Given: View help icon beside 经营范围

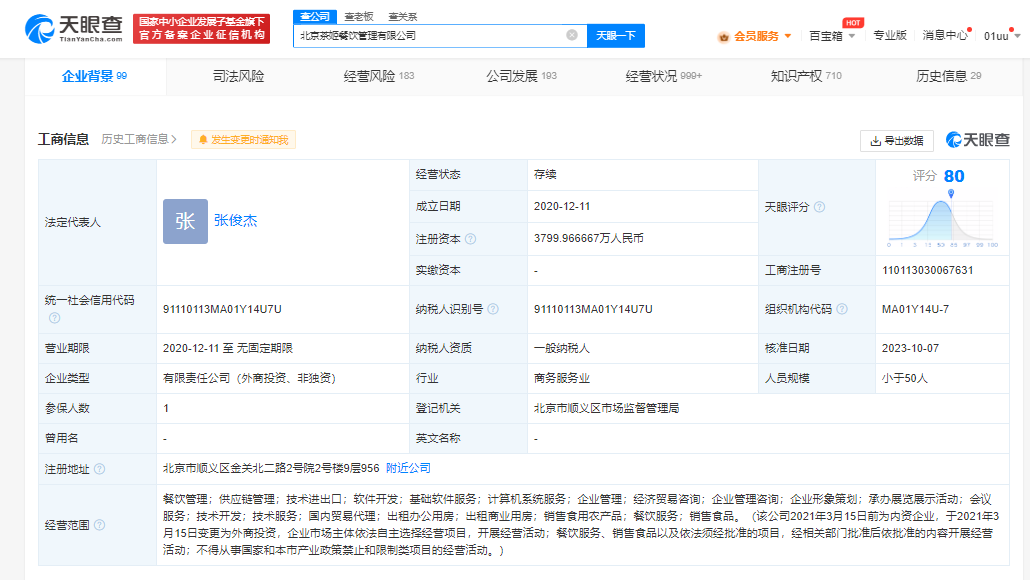Looking at the screenshot, I should (99, 525).
